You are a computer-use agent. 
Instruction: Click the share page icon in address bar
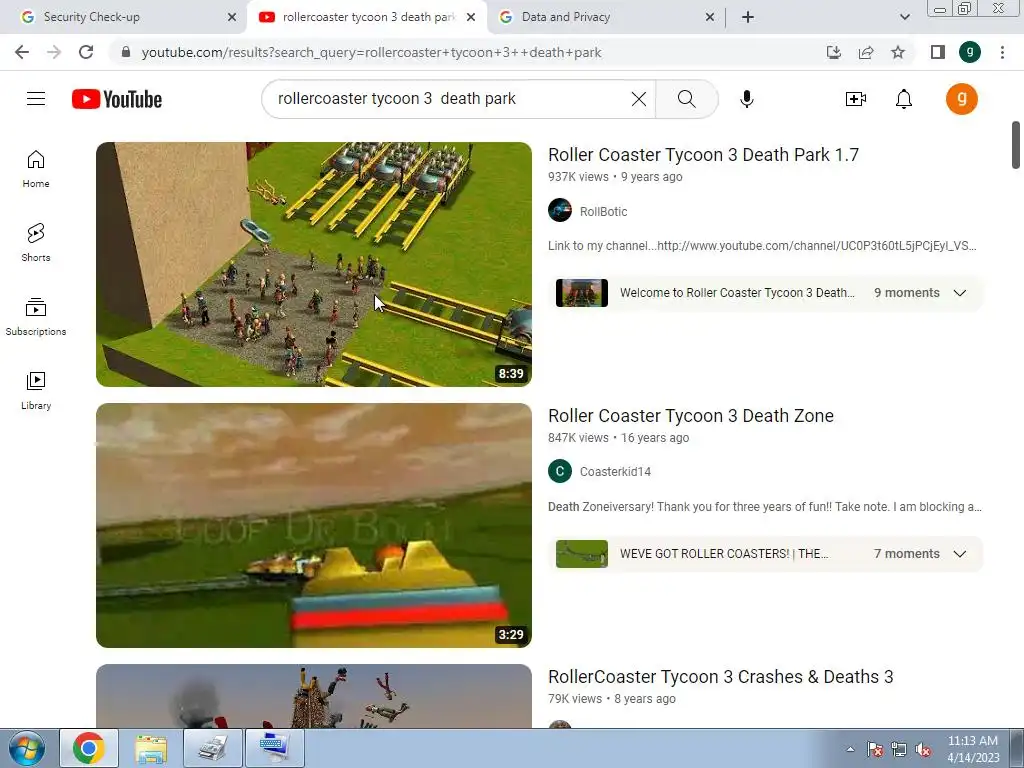[x=866, y=52]
